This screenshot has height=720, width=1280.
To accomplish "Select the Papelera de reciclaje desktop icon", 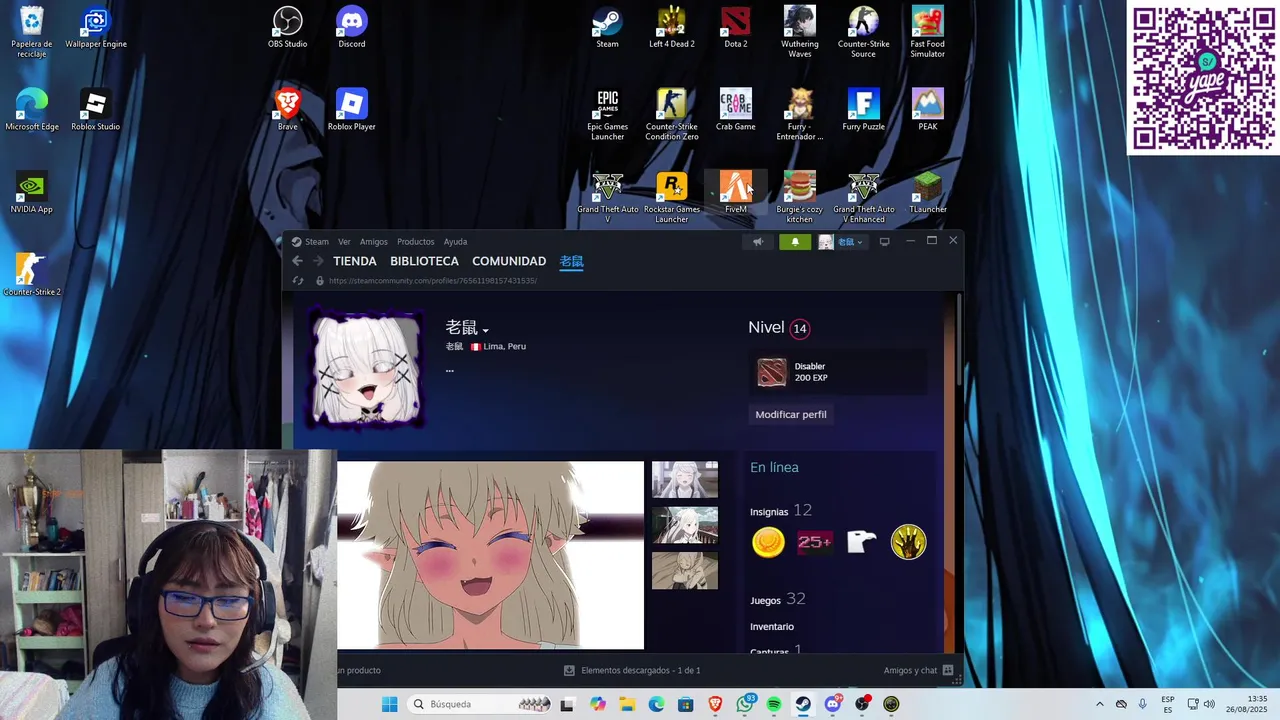I will click(x=32, y=32).
